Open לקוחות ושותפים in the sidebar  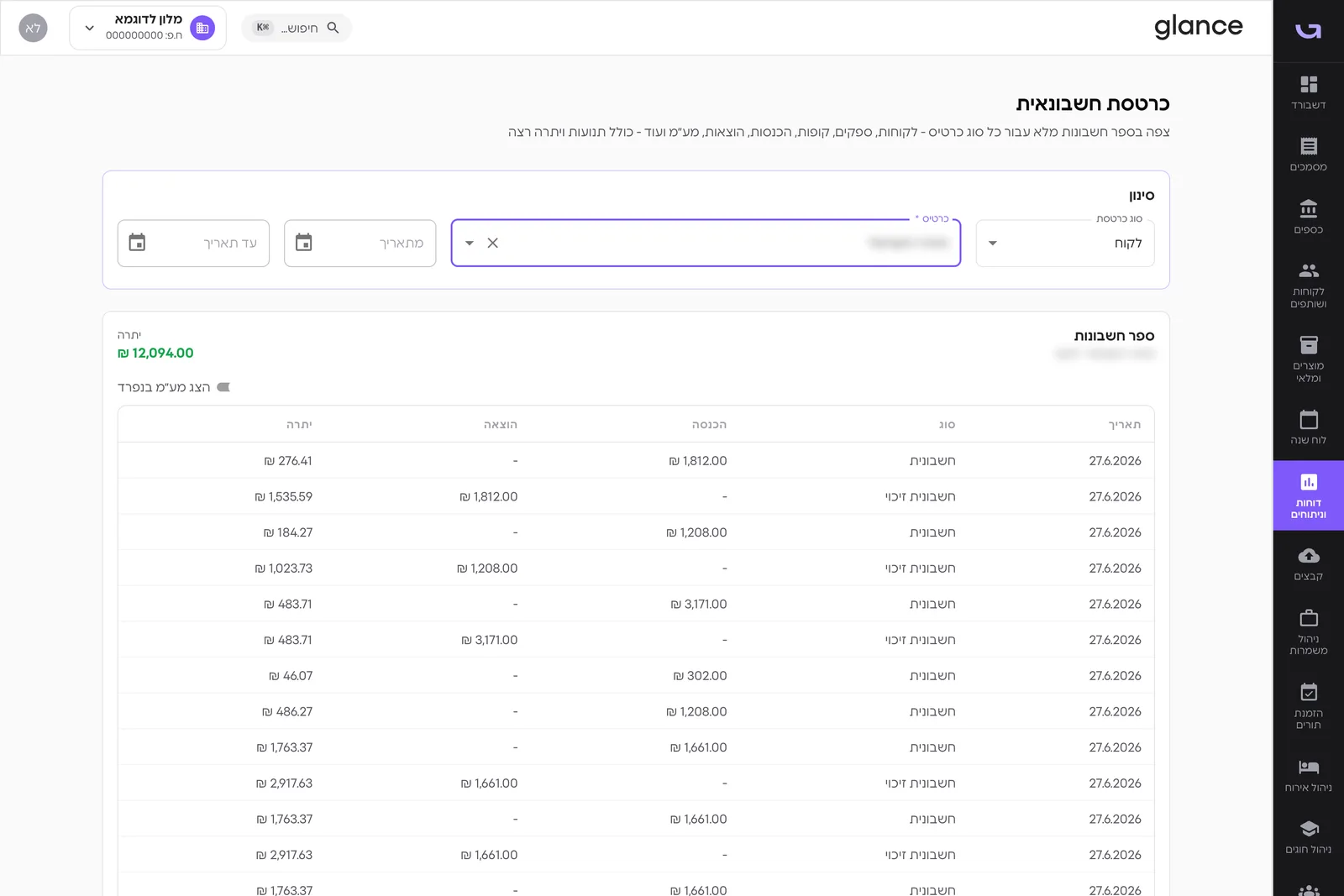1308,285
